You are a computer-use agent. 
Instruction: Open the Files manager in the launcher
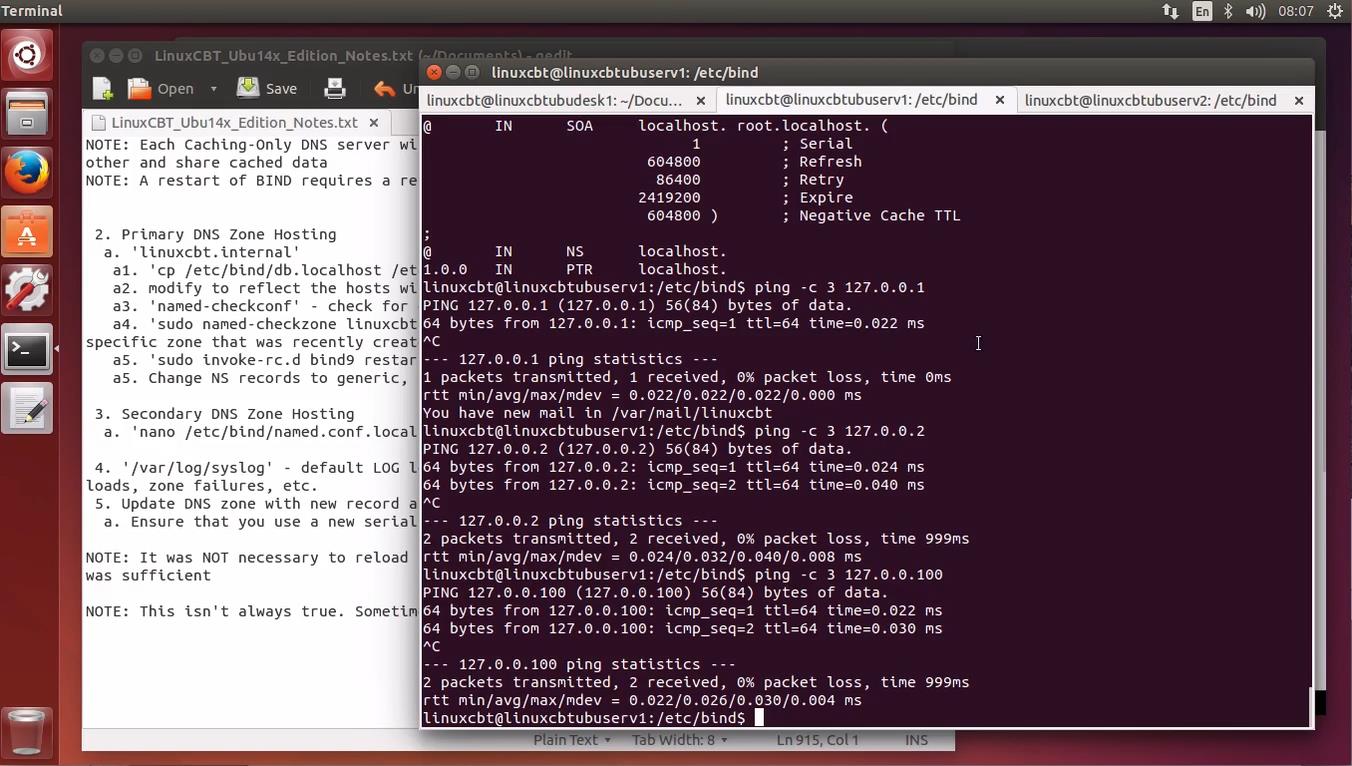(27, 113)
